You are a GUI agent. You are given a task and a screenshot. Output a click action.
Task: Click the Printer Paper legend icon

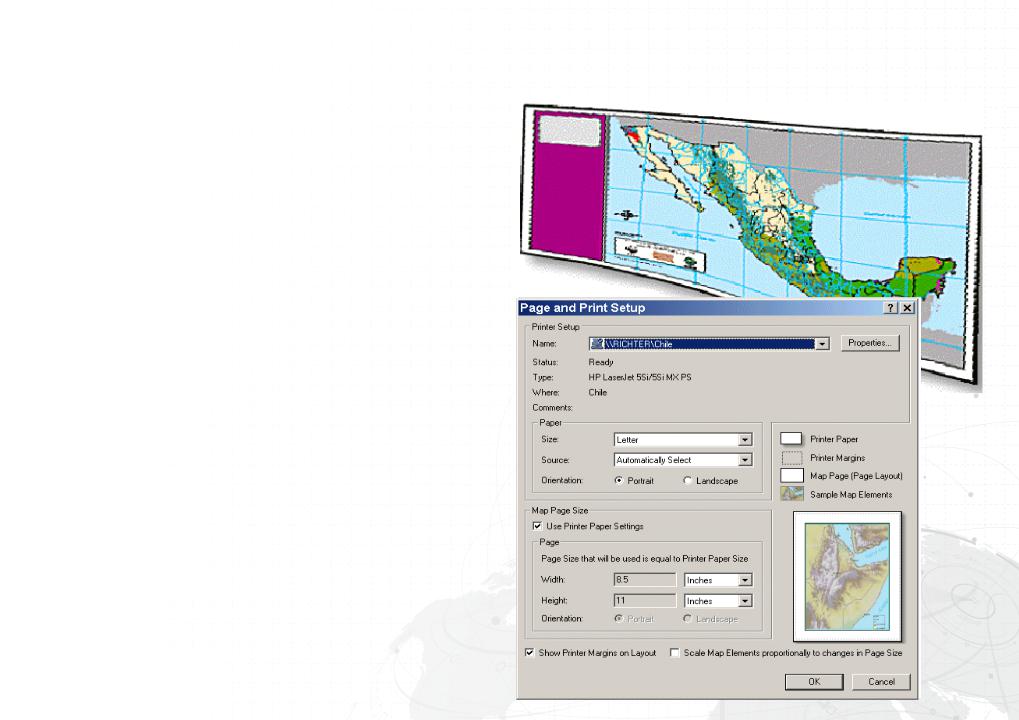792,439
